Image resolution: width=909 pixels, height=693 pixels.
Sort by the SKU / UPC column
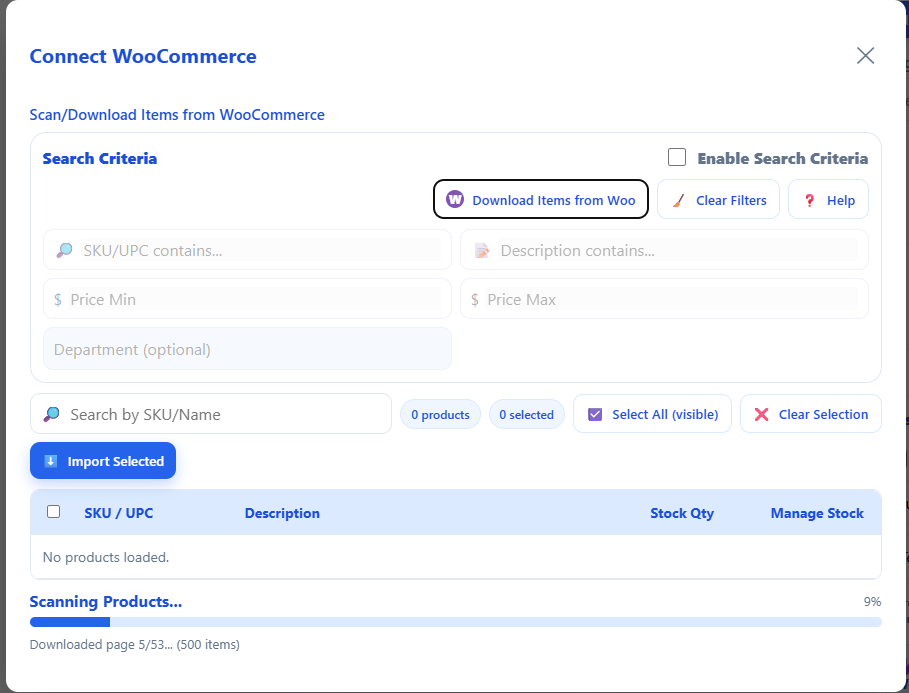click(118, 513)
